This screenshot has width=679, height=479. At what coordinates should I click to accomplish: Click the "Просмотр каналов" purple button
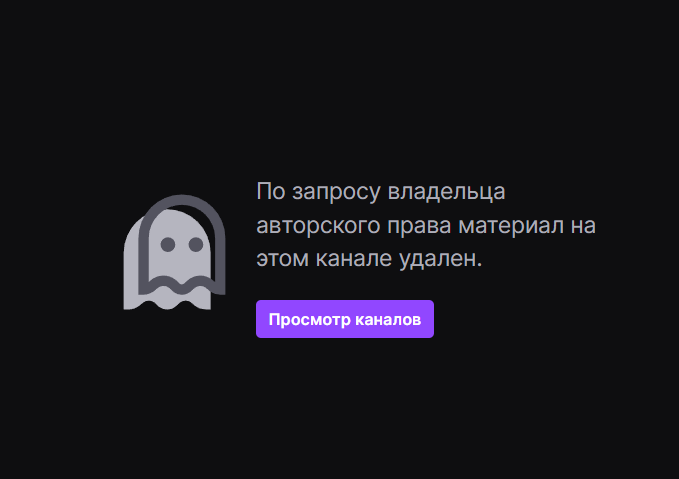point(345,319)
